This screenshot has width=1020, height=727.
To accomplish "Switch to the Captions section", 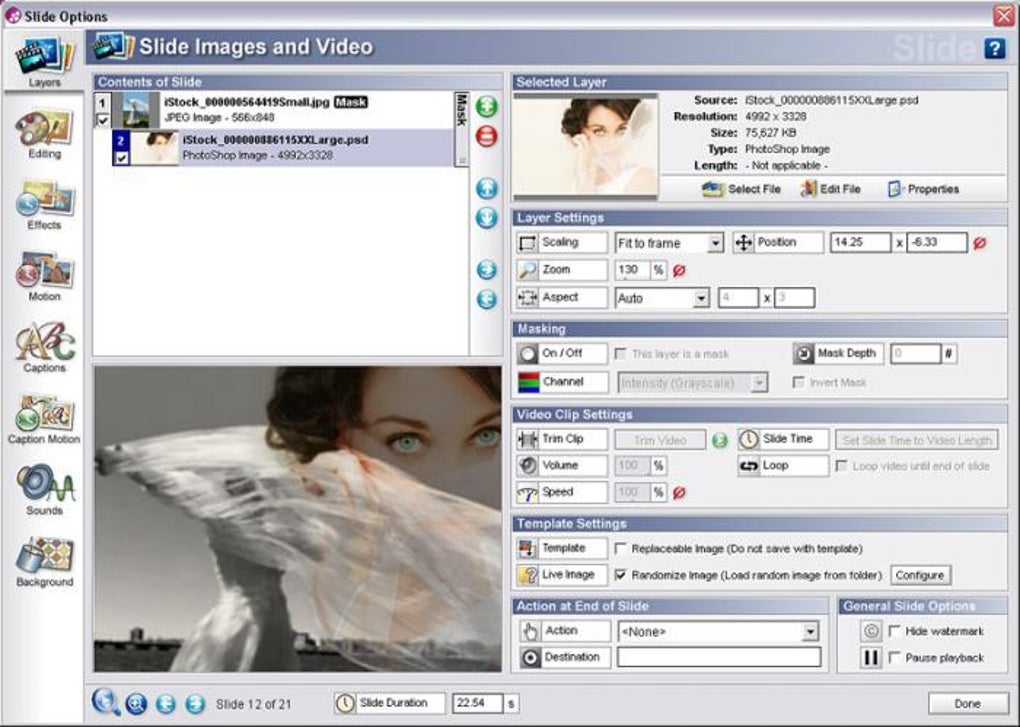I will click(x=44, y=349).
